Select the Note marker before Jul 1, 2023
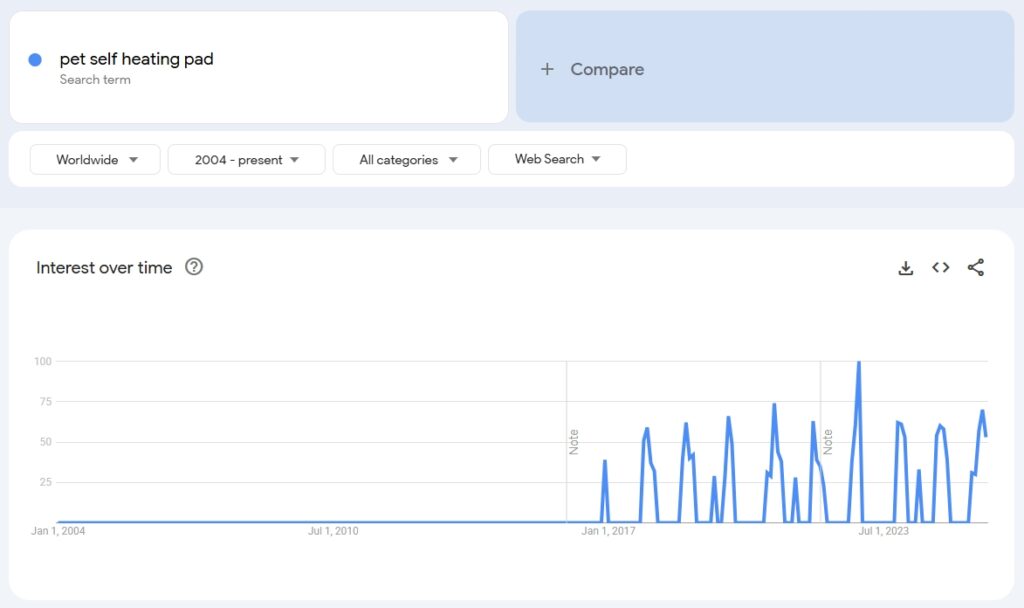This screenshot has height=608, width=1024. [x=828, y=442]
